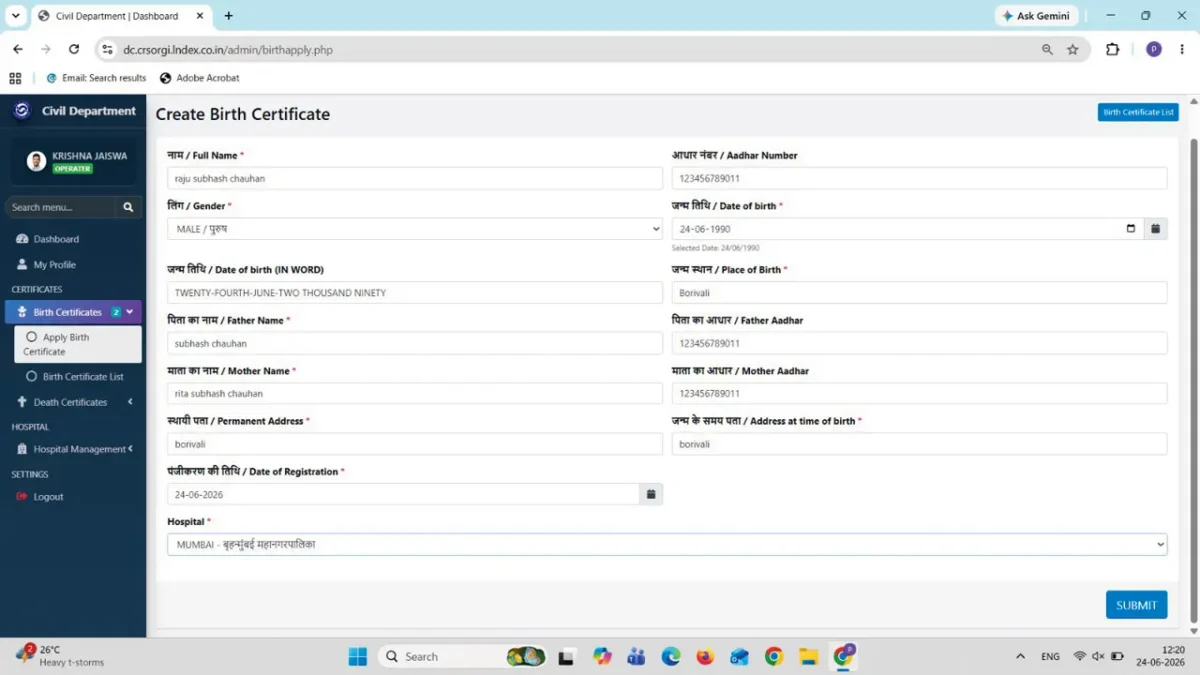Click the muted volume icon in tray

(x=1099, y=656)
